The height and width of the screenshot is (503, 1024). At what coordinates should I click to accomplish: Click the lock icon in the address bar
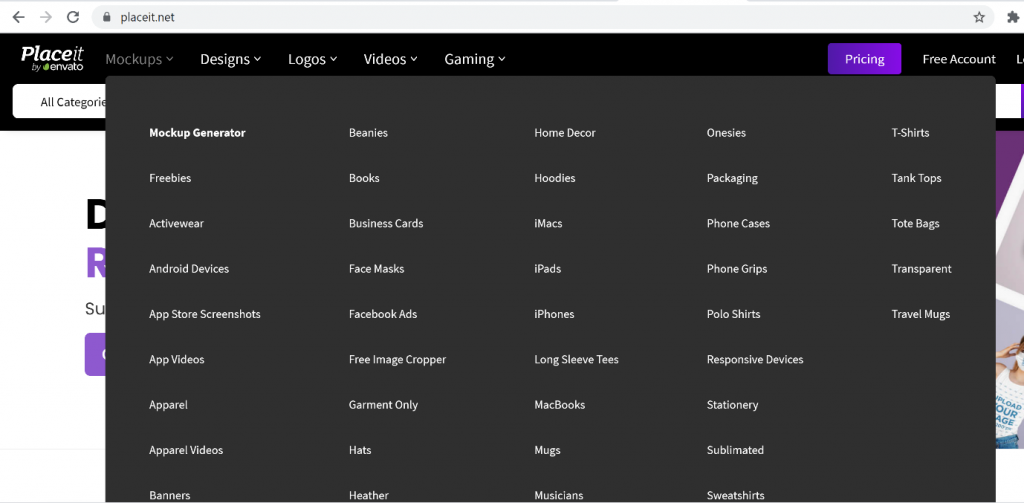click(107, 18)
